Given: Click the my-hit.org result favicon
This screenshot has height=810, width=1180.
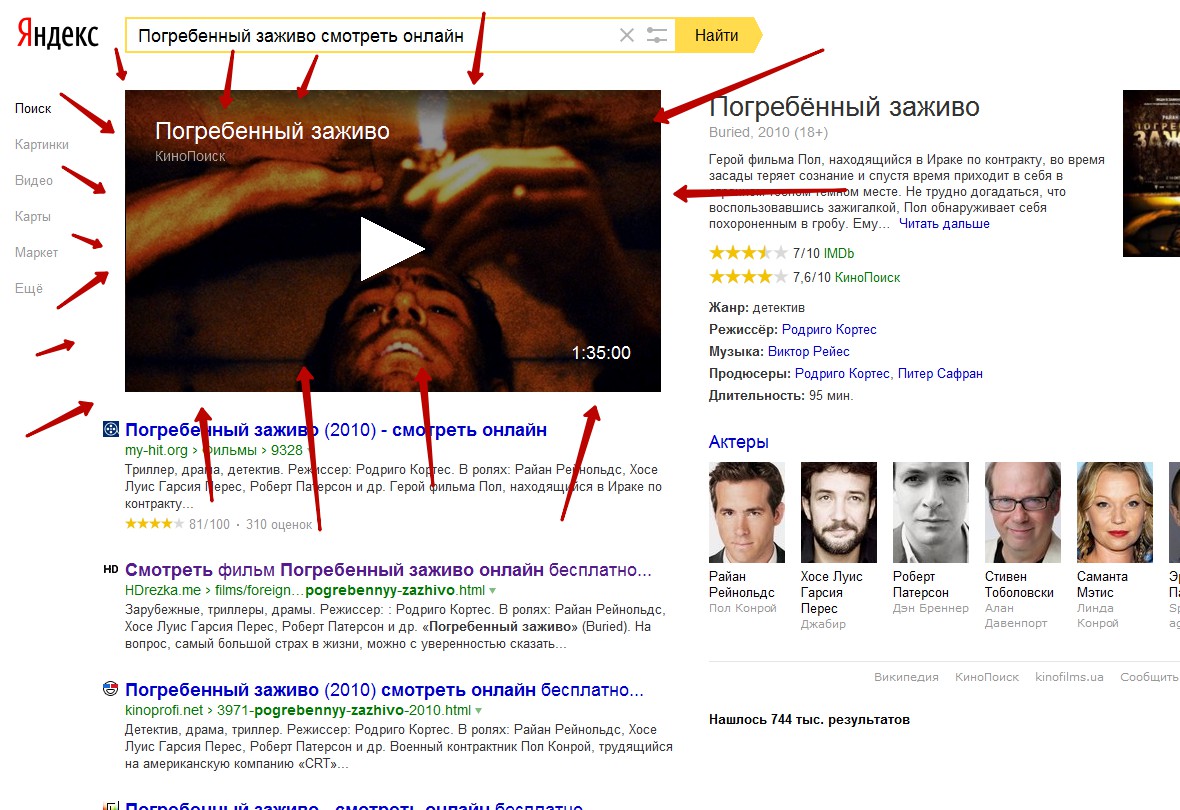Looking at the screenshot, I should 111,429.
